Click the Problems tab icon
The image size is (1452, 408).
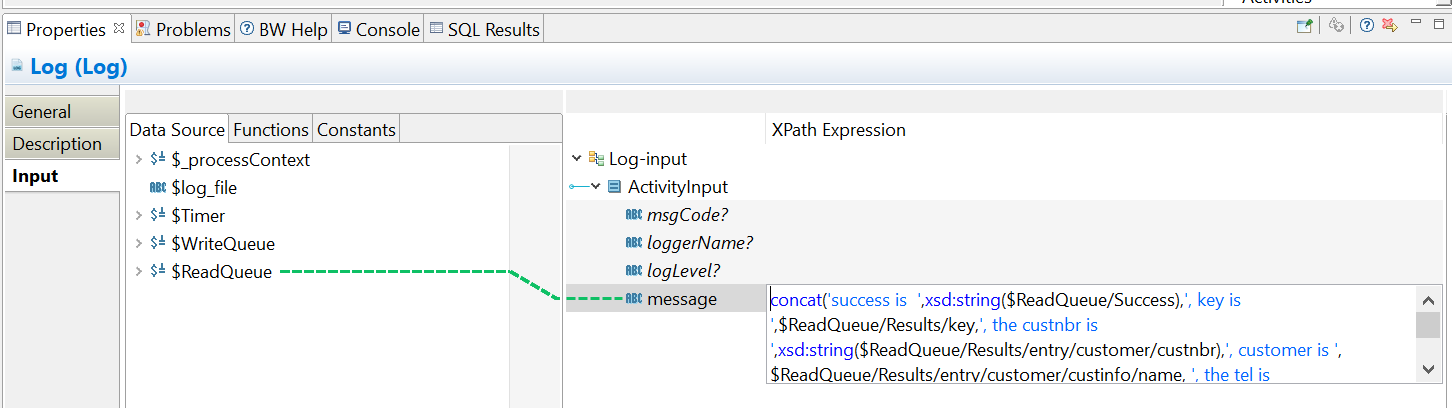[144, 29]
